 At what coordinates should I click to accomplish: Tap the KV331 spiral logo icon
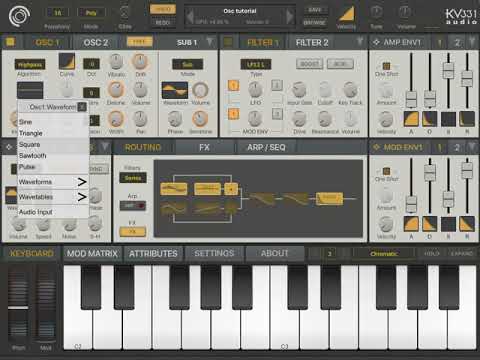point(19,16)
